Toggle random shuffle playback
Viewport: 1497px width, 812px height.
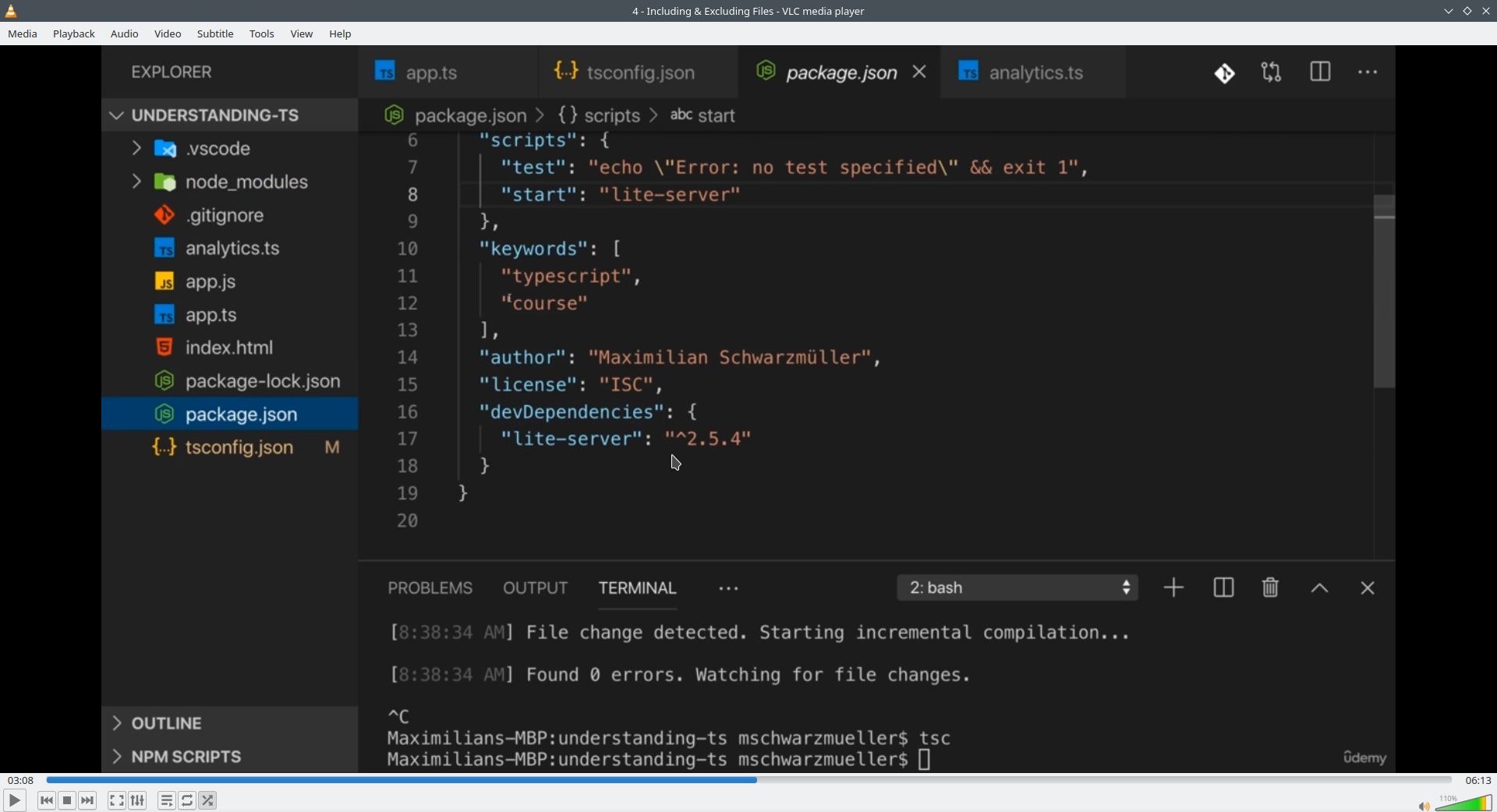point(208,800)
